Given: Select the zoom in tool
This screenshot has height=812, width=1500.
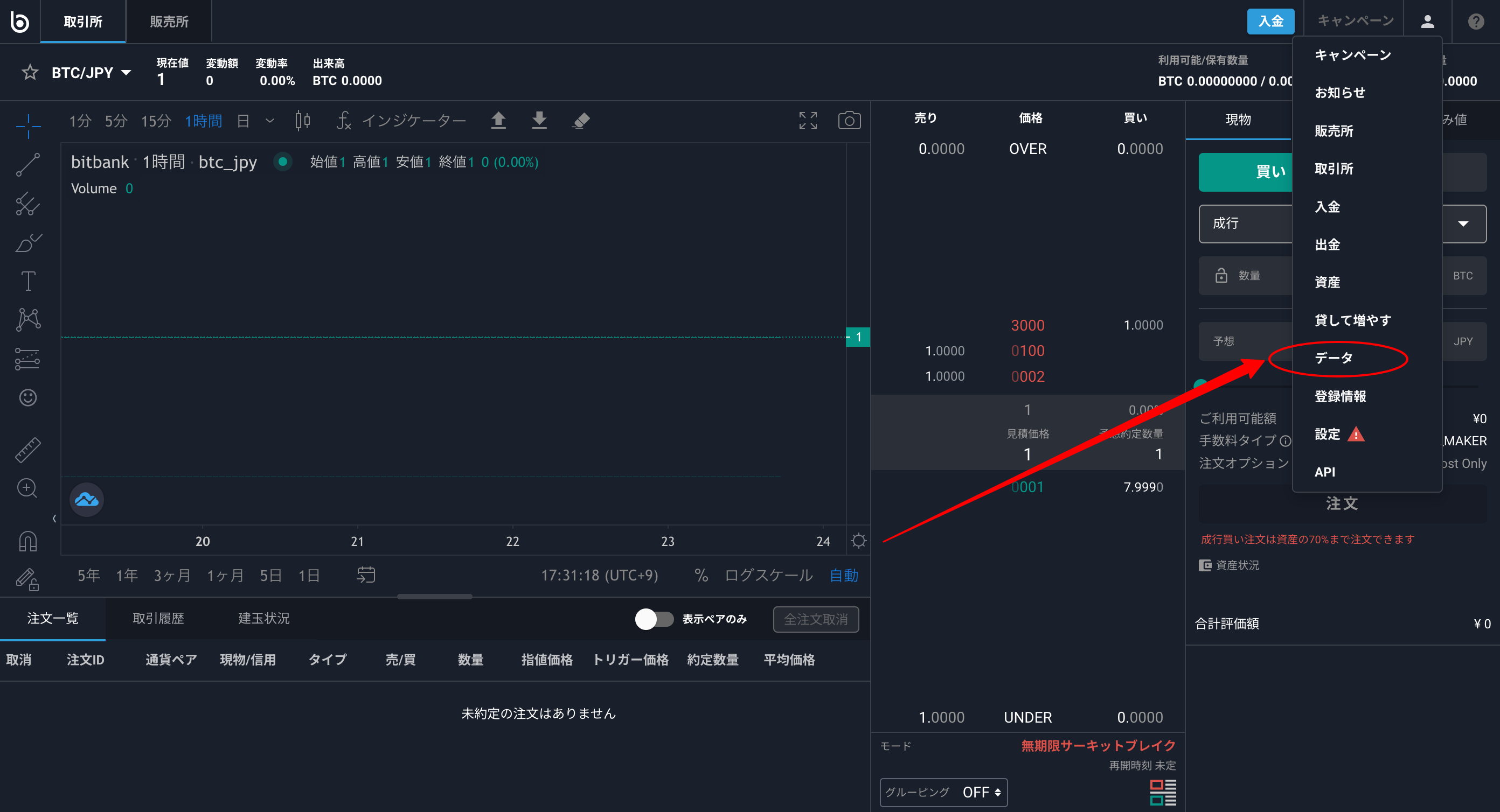Looking at the screenshot, I should [x=28, y=488].
